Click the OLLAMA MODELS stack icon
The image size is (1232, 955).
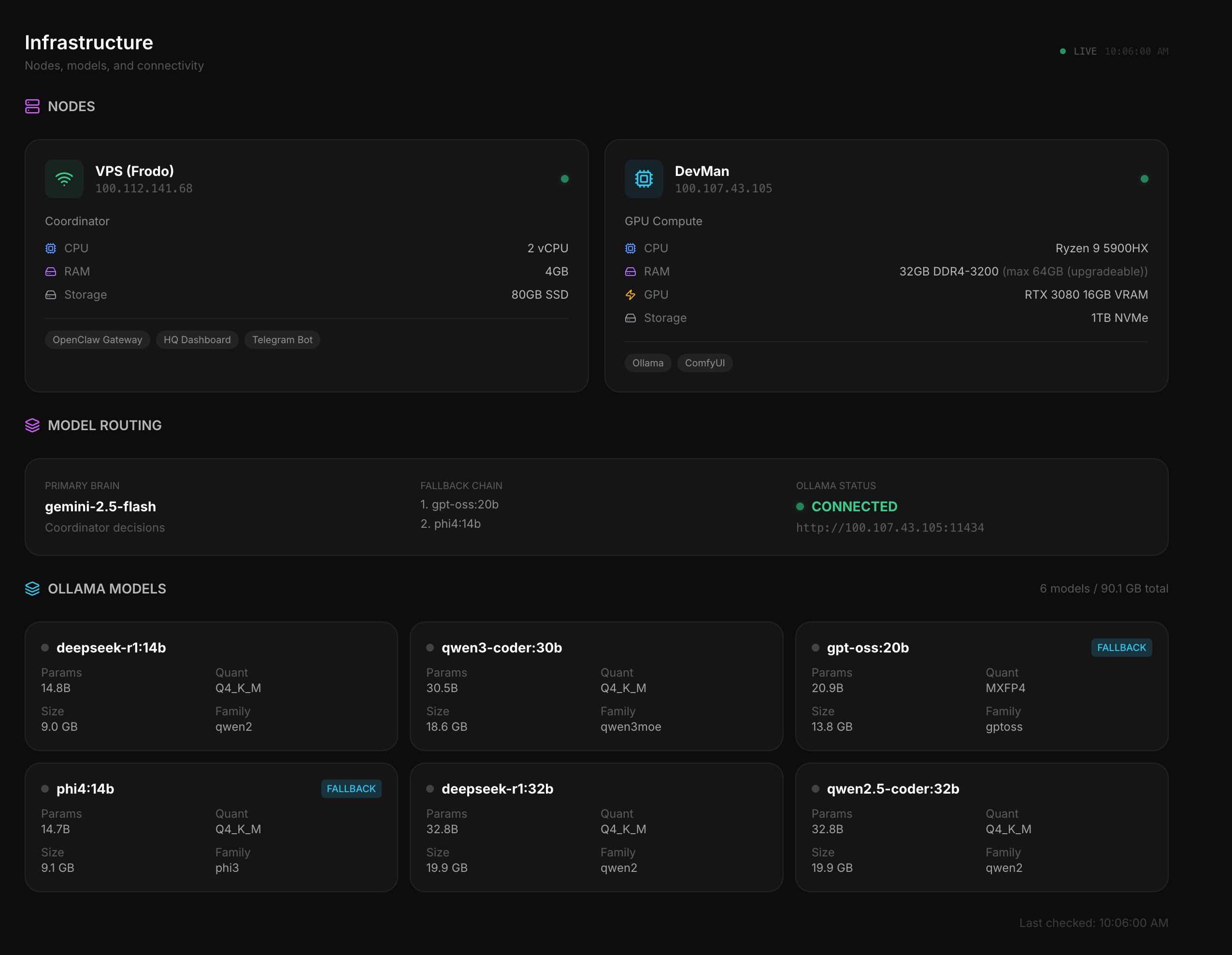[32, 589]
